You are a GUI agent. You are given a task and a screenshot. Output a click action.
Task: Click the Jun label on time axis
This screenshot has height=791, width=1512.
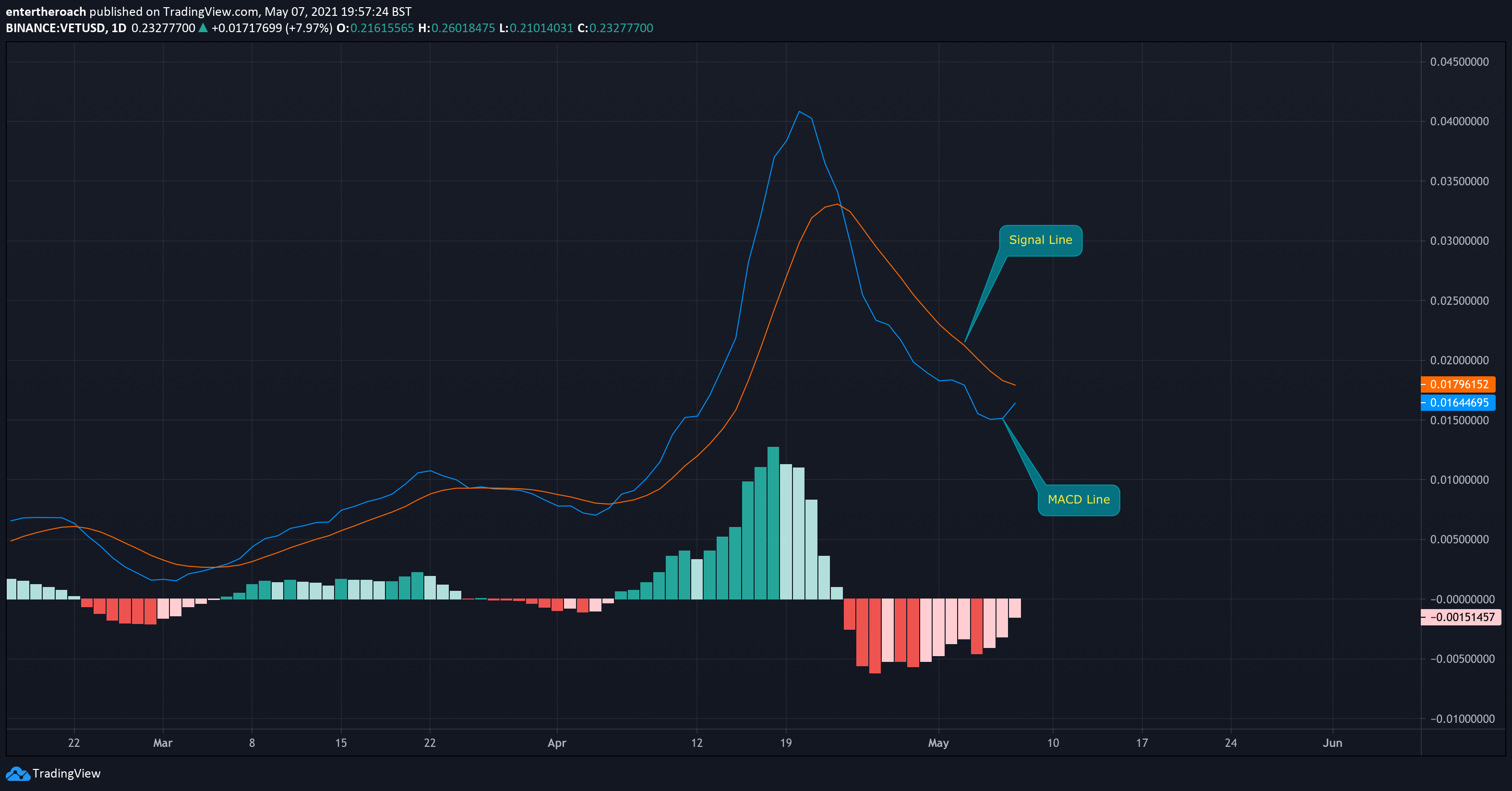pos(1332,743)
